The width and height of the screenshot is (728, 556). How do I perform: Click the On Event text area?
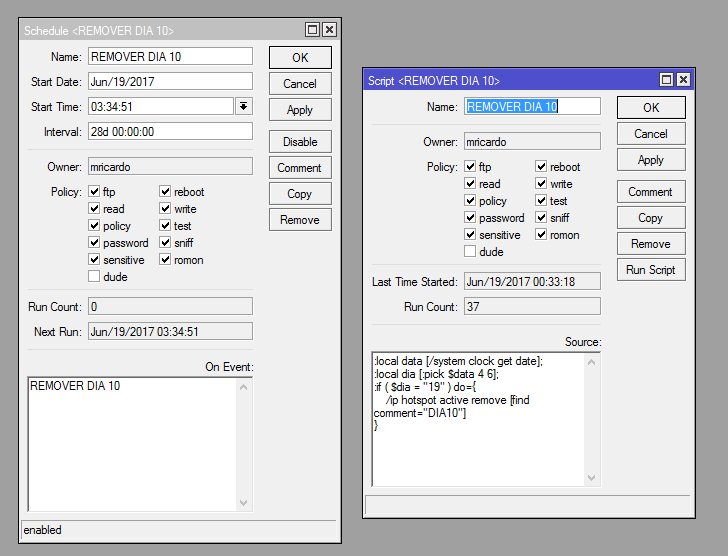click(x=132, y=444)
